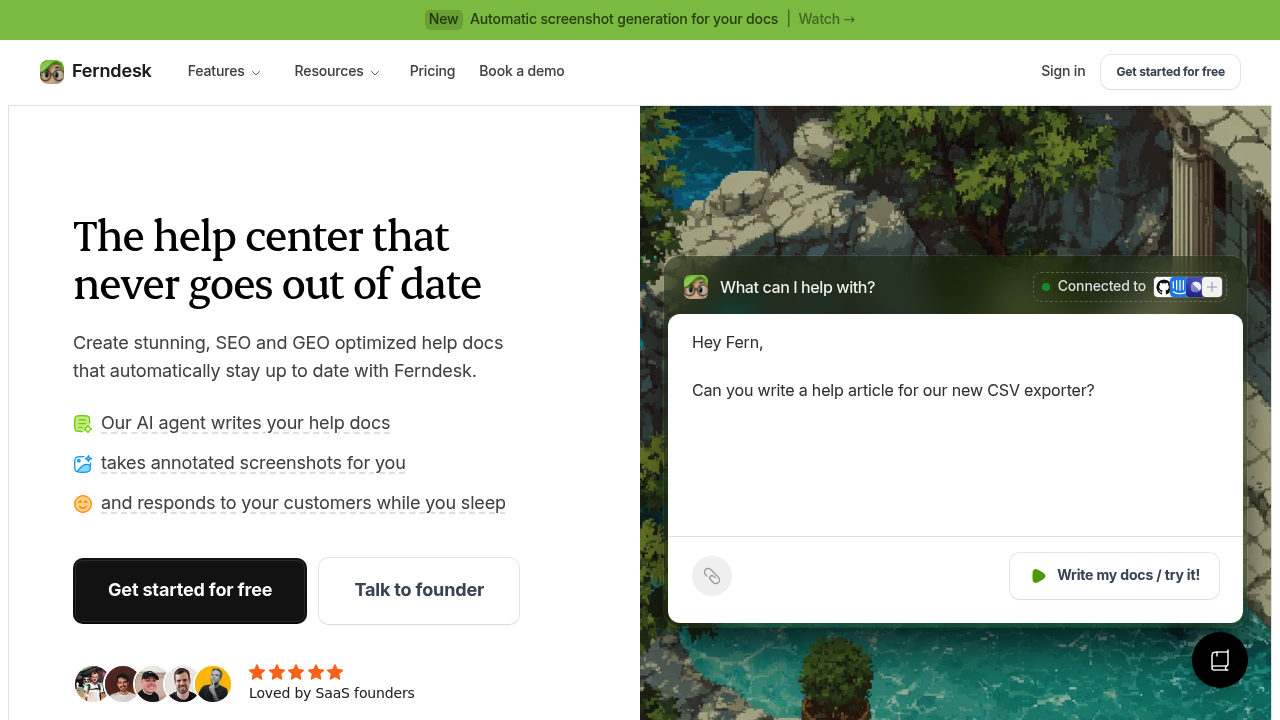Viewport: 1280px width, 720px height.
Task: Click 'Talk to founder'
Action: [x=418, y=590]
